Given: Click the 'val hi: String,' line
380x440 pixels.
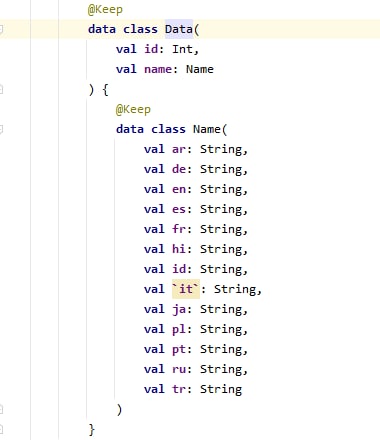Looking at the screenshot, I should tap(196, 249).
